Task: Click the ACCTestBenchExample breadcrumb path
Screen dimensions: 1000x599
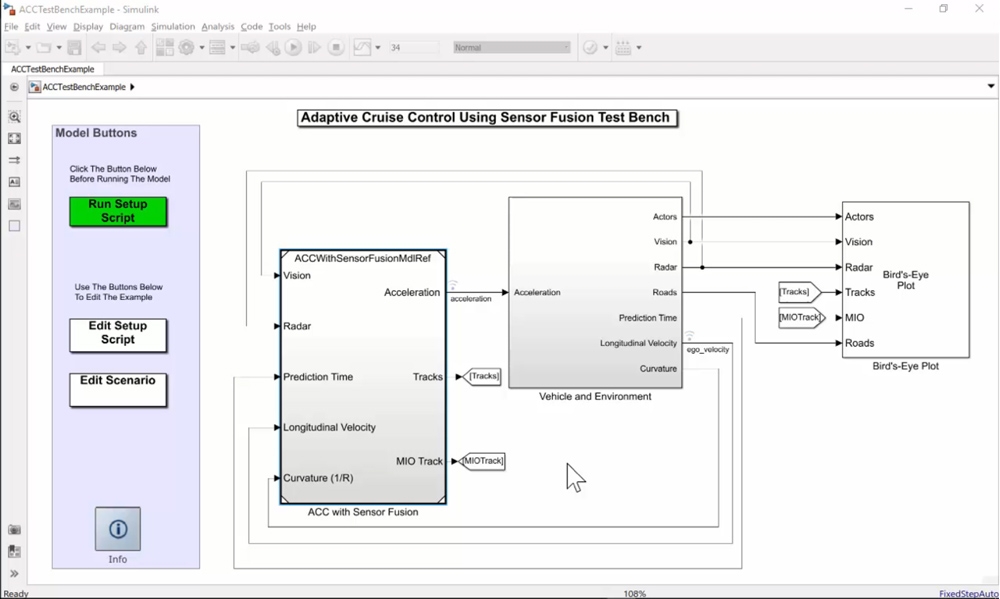Action: pyautogui.click(x=84, y=87)
